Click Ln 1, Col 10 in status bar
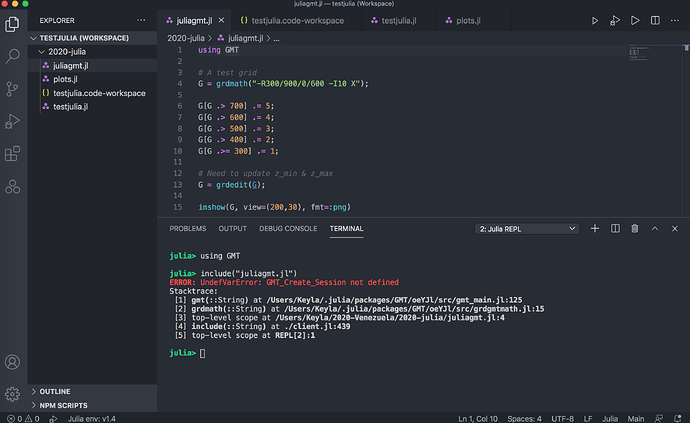This screenshot has height=423, width=690. pyautogui.click(x=477, y=419)
